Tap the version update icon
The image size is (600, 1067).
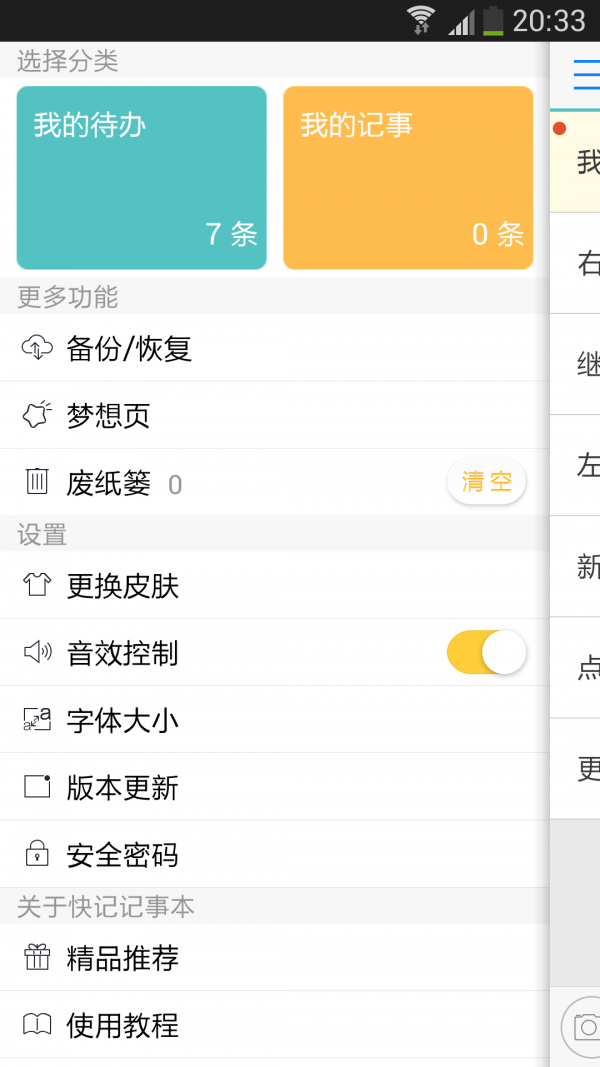pos(37,787)
